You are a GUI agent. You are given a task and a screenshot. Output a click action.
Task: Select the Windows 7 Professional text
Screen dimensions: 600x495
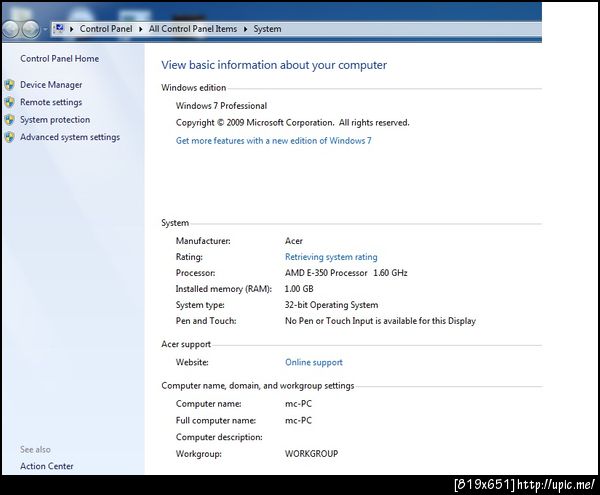[x=221, y=106]
